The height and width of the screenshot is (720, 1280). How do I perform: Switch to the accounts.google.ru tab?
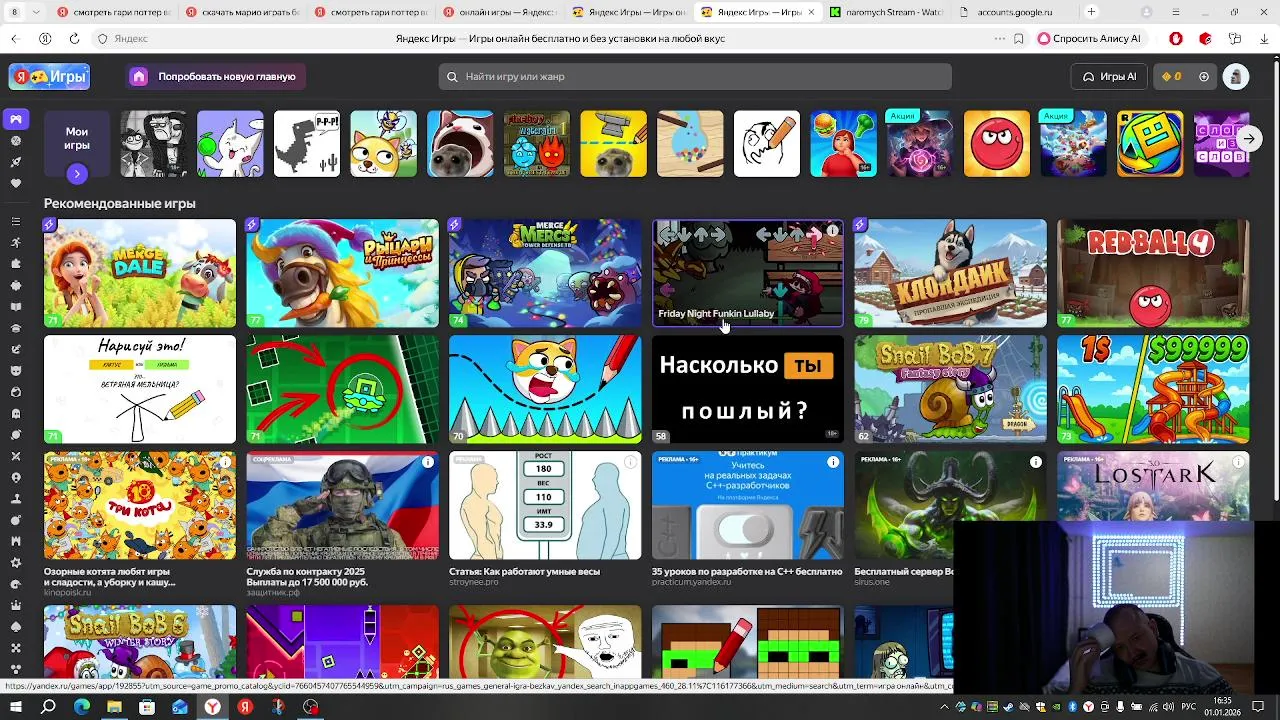(1014, 12)
